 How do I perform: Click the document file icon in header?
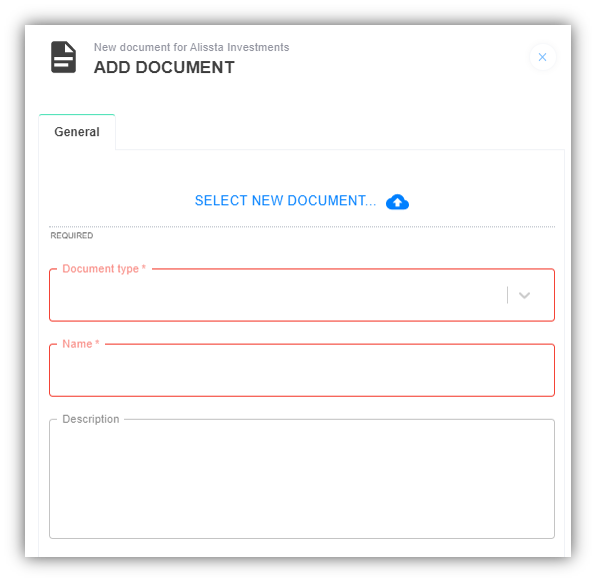pyautogui.click(x=63, y=57)
